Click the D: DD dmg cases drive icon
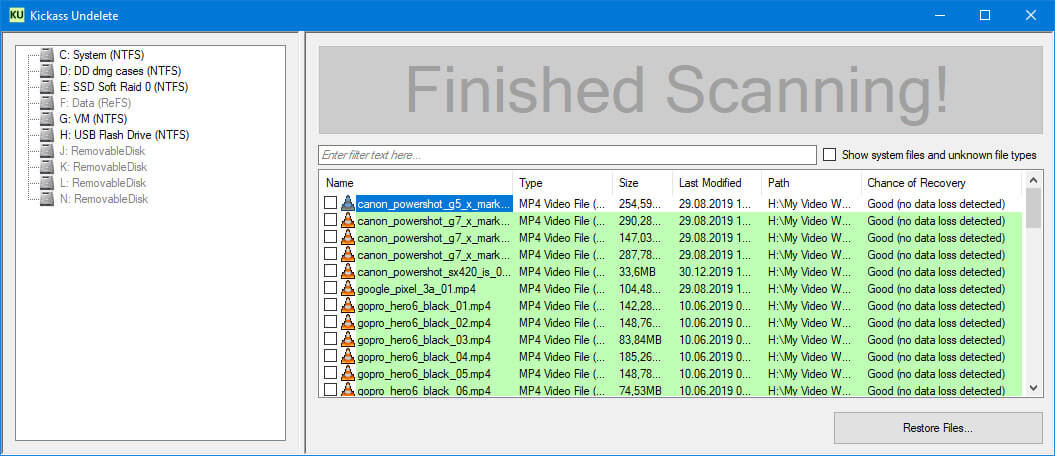The image size is (1055, 456). [47, 71]
